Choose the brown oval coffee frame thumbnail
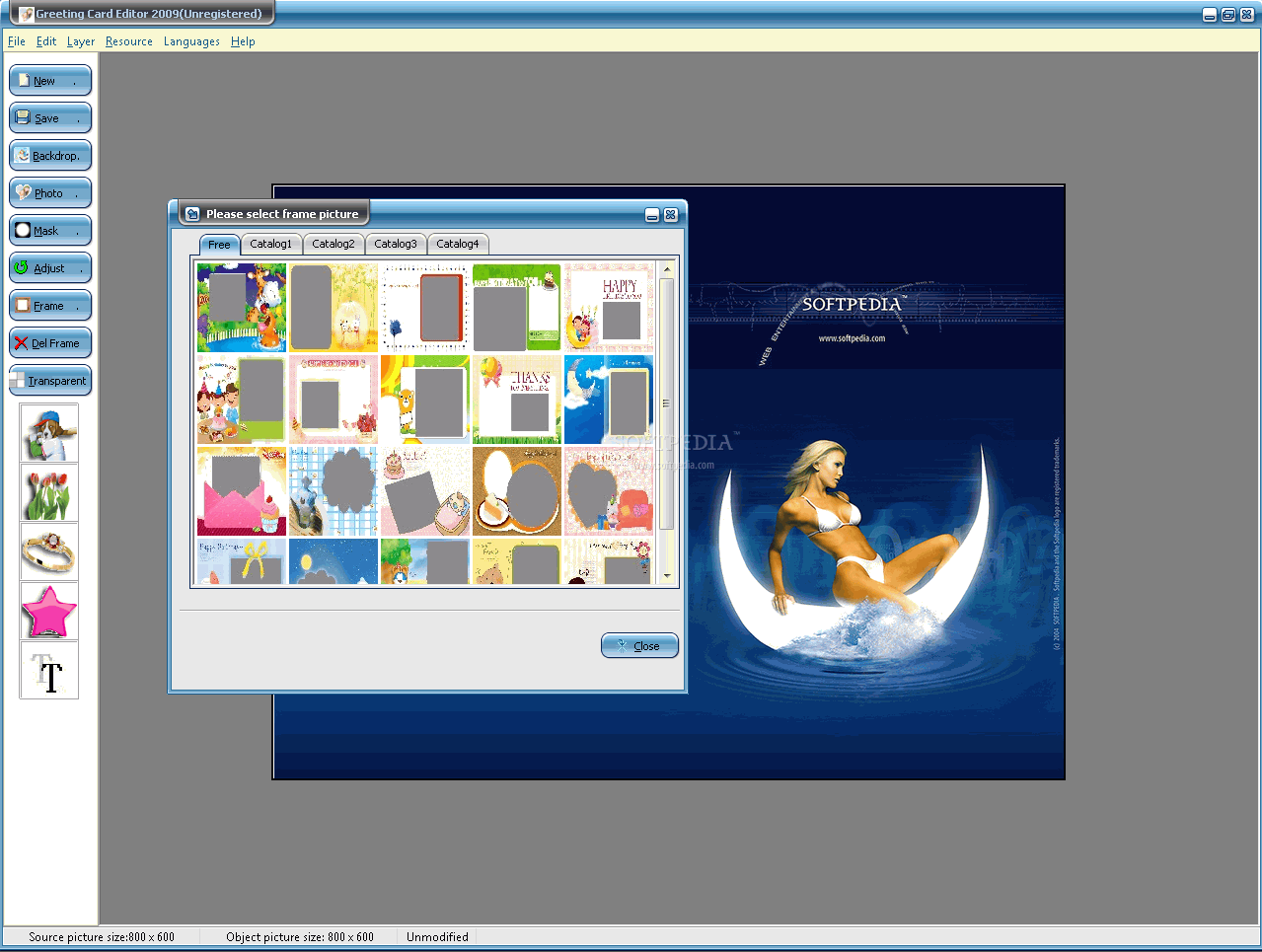Image resolution: width=1262 pixels, height=952 pixels. 517,491
